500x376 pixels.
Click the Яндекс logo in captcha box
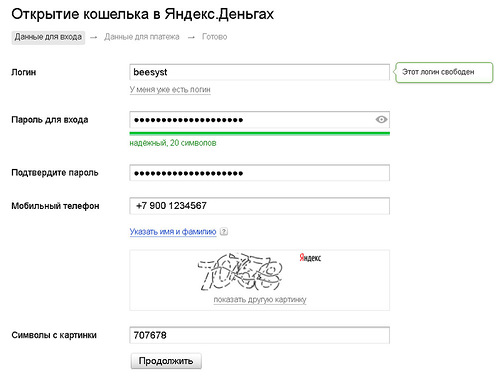pos(310,257)
